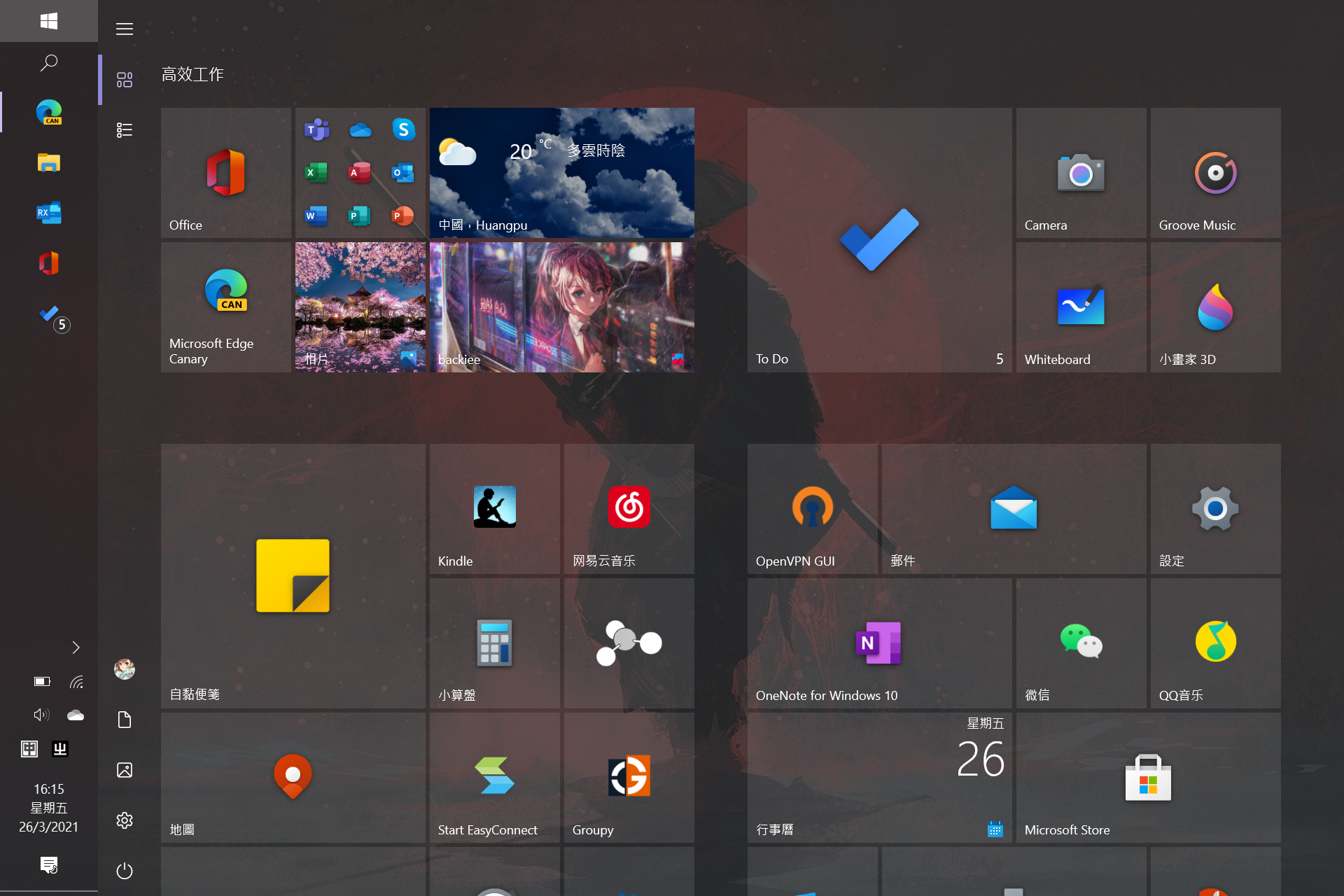Open the Groove Music tile
The height and width of the screenshot is (896, 1344).
click(1215, 172)
